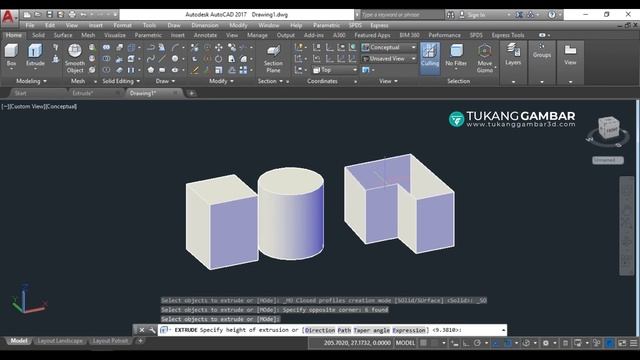Click the New drawing icon in quick access toolbar
Screen dimensions: 640x360
coord(27,15)
